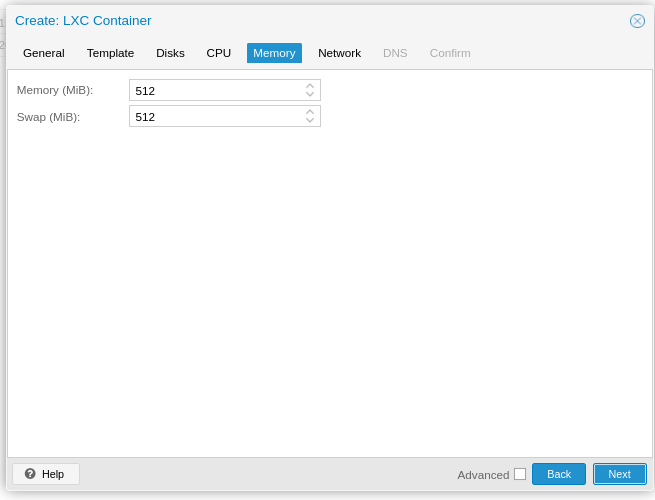
Task: Increase Swap value with up arrow
Action: (x=310, y=112)
